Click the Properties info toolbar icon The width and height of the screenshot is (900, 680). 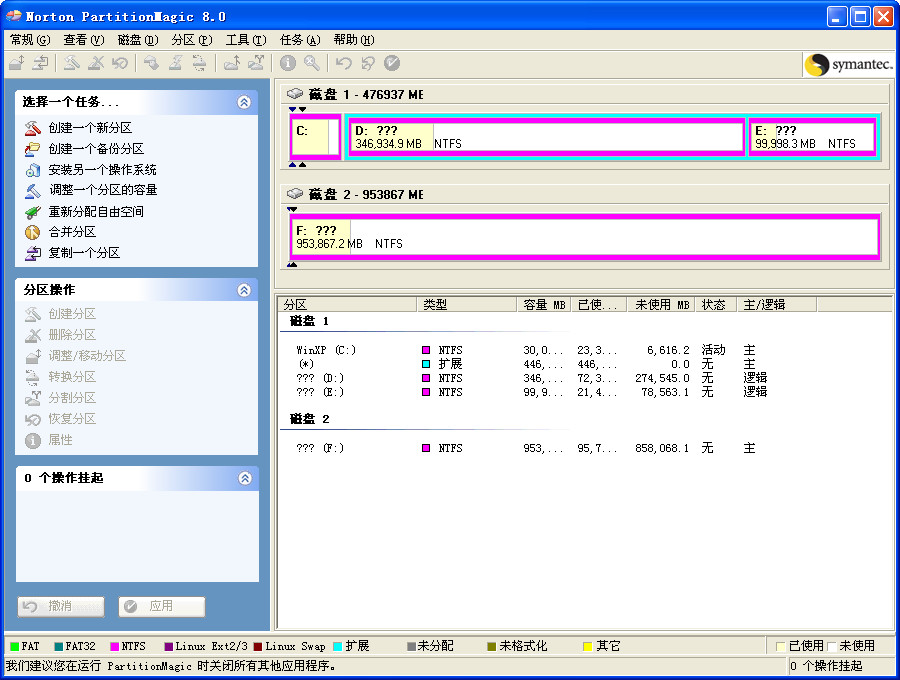288,63
